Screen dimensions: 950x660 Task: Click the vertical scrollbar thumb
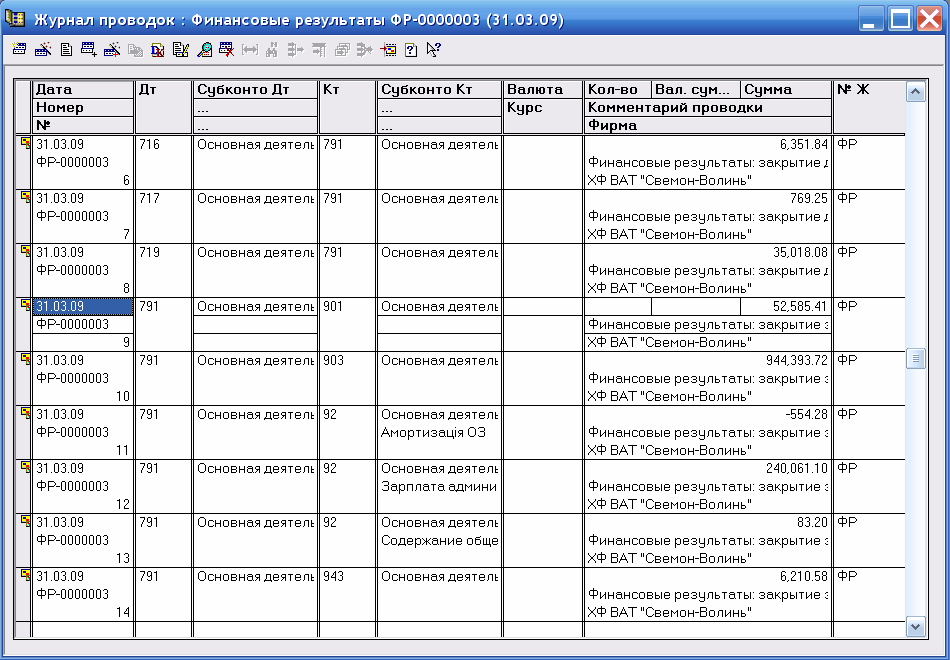click(x=915, y=358)
